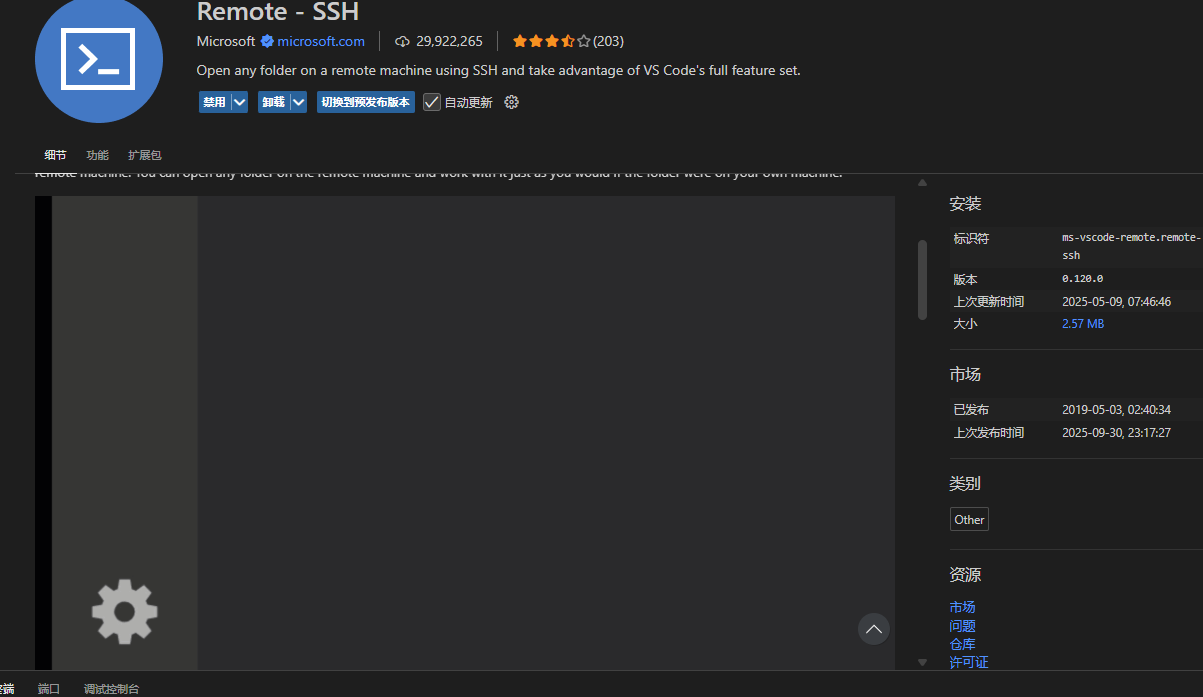Open the 调试控制台 panel tab
The height and width of the screenshot is (697, 1203).
[112, 688]
